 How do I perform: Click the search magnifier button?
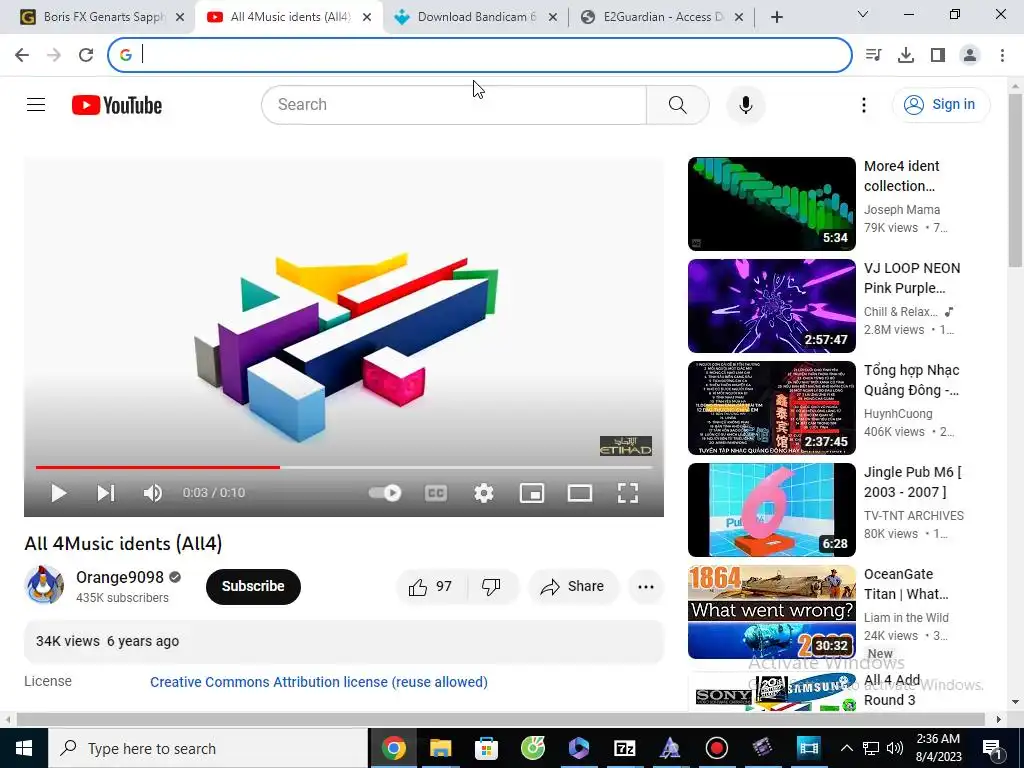(677, 104)
